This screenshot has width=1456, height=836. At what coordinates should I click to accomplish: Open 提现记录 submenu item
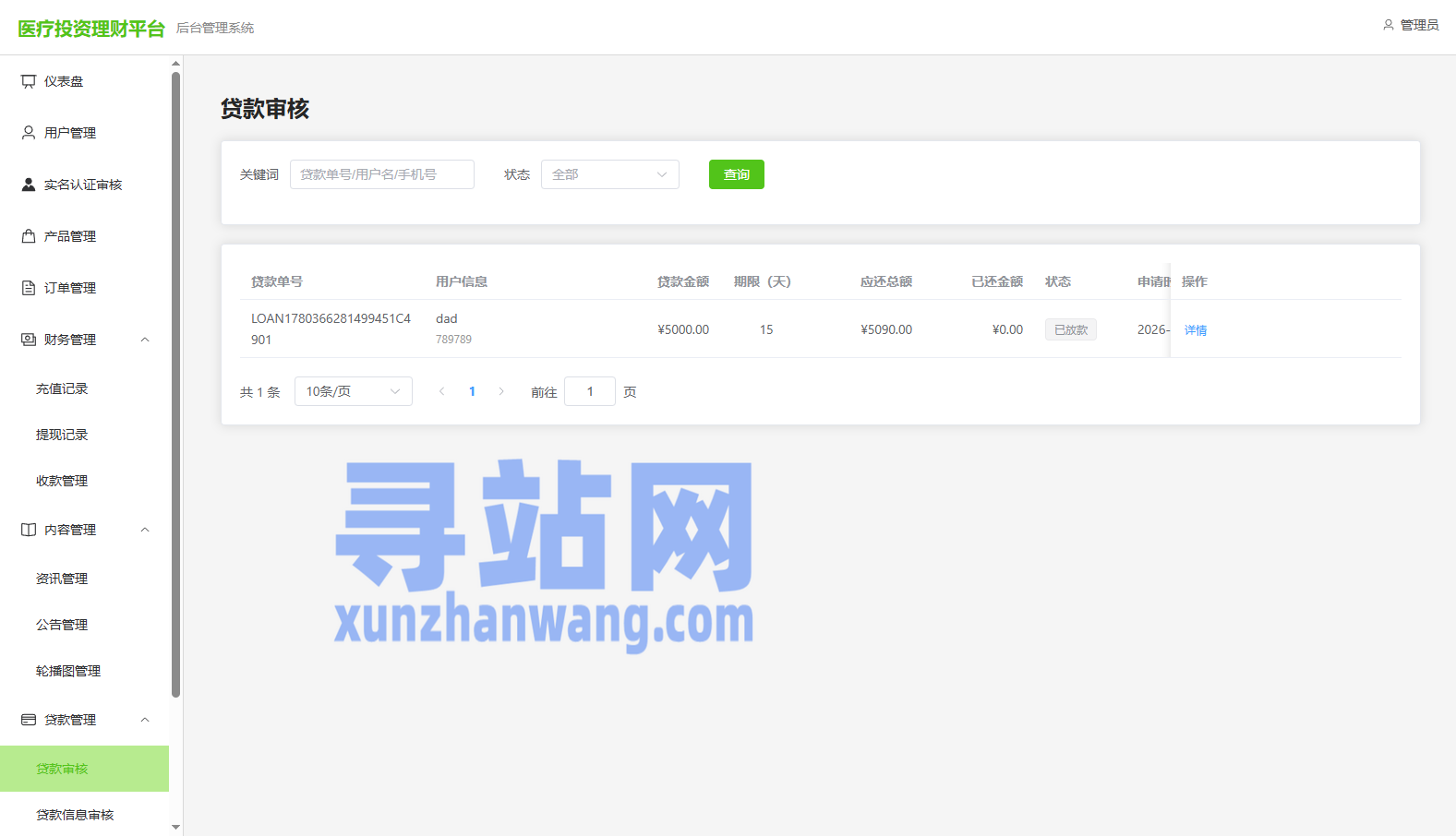pyautogui.click(x=85, y=435)
